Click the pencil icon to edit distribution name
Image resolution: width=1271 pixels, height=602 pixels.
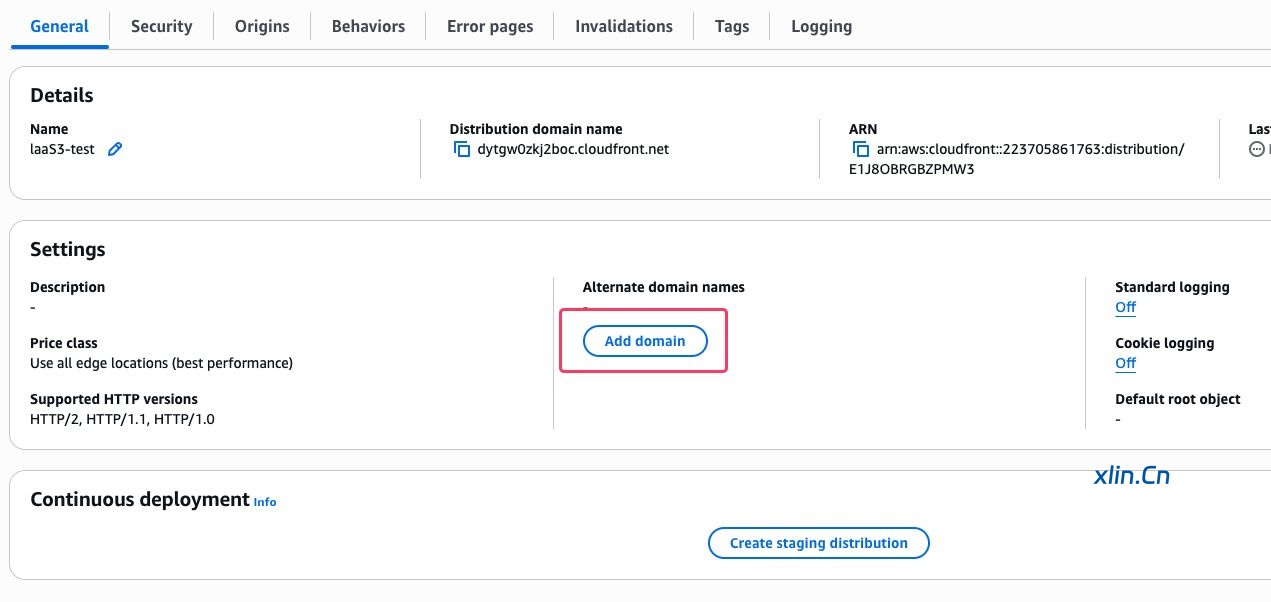115,149
